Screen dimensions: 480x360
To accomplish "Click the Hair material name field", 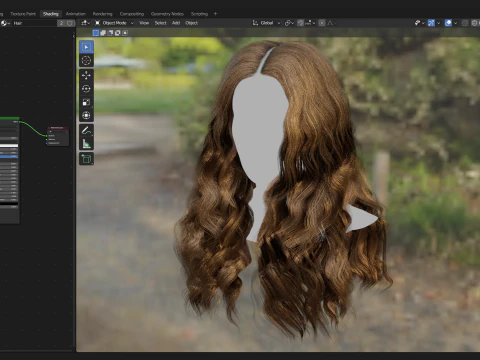I will pyautogui.click(x=34, y=23).
